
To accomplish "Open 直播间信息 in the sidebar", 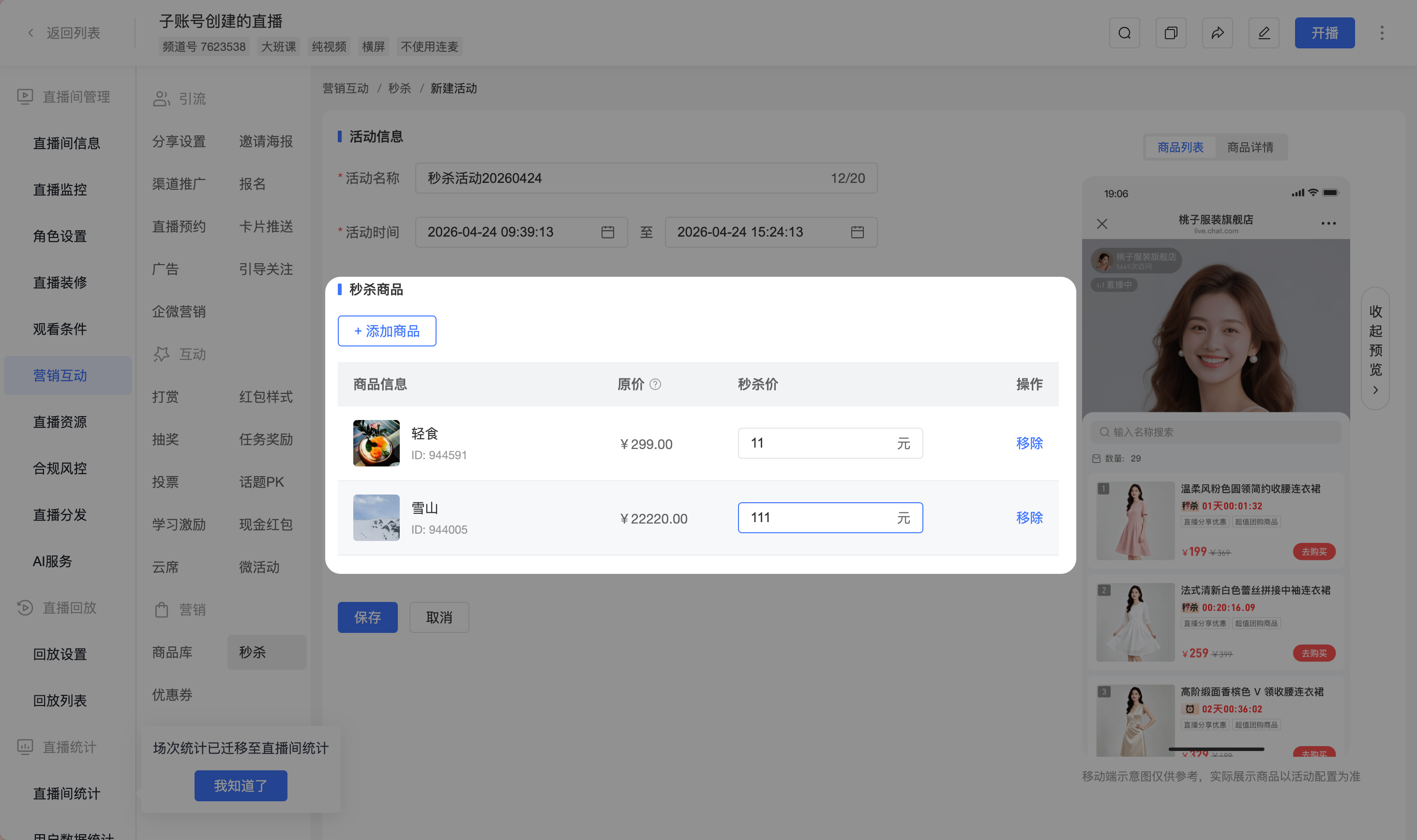I will [x=67, y=143].
